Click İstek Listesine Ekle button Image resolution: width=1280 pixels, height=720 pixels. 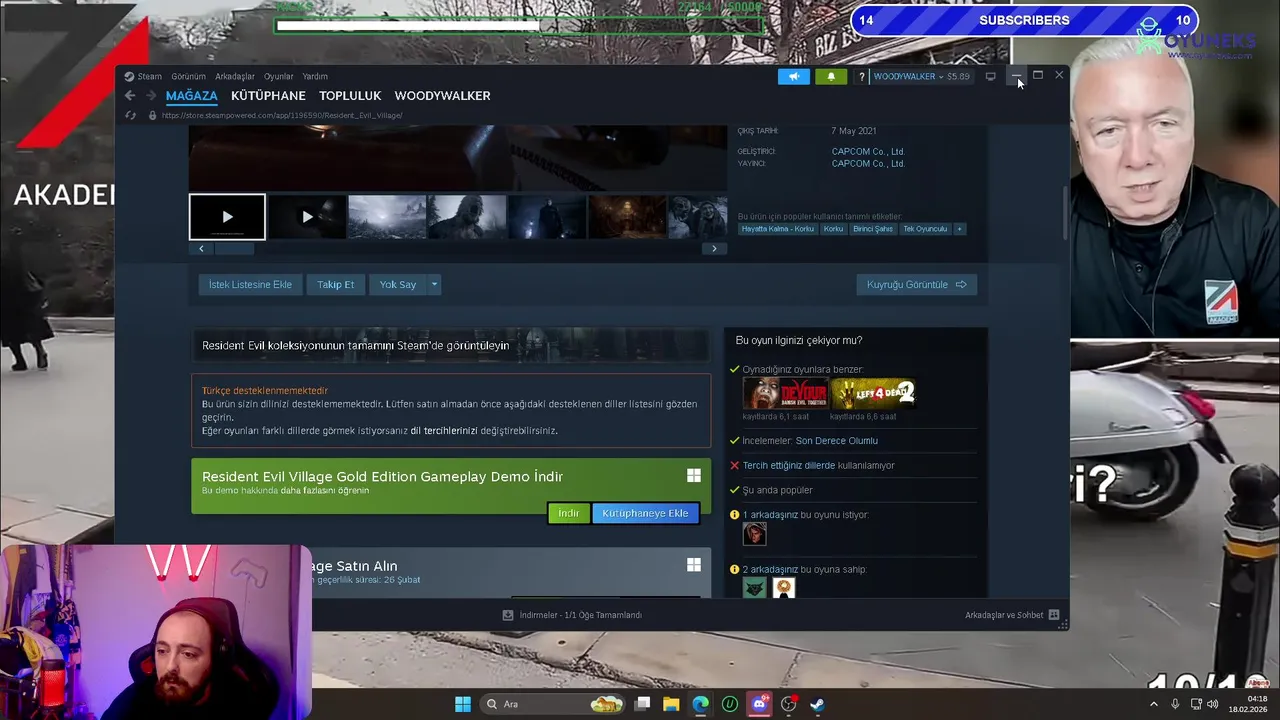point(250,285)
